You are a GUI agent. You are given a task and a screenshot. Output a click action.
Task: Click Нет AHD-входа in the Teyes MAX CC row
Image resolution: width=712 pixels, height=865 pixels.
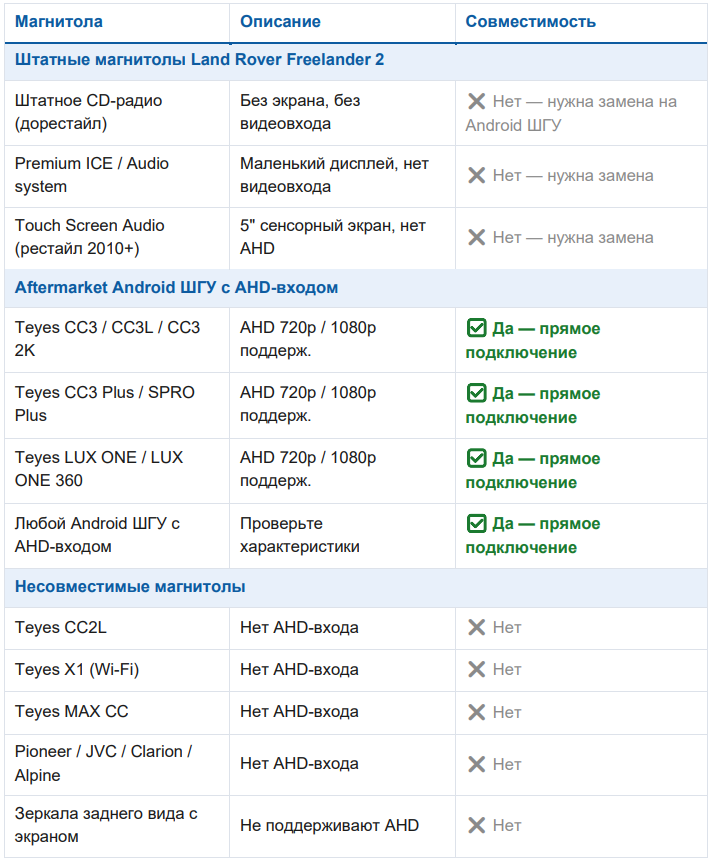(x=299, y=712)
